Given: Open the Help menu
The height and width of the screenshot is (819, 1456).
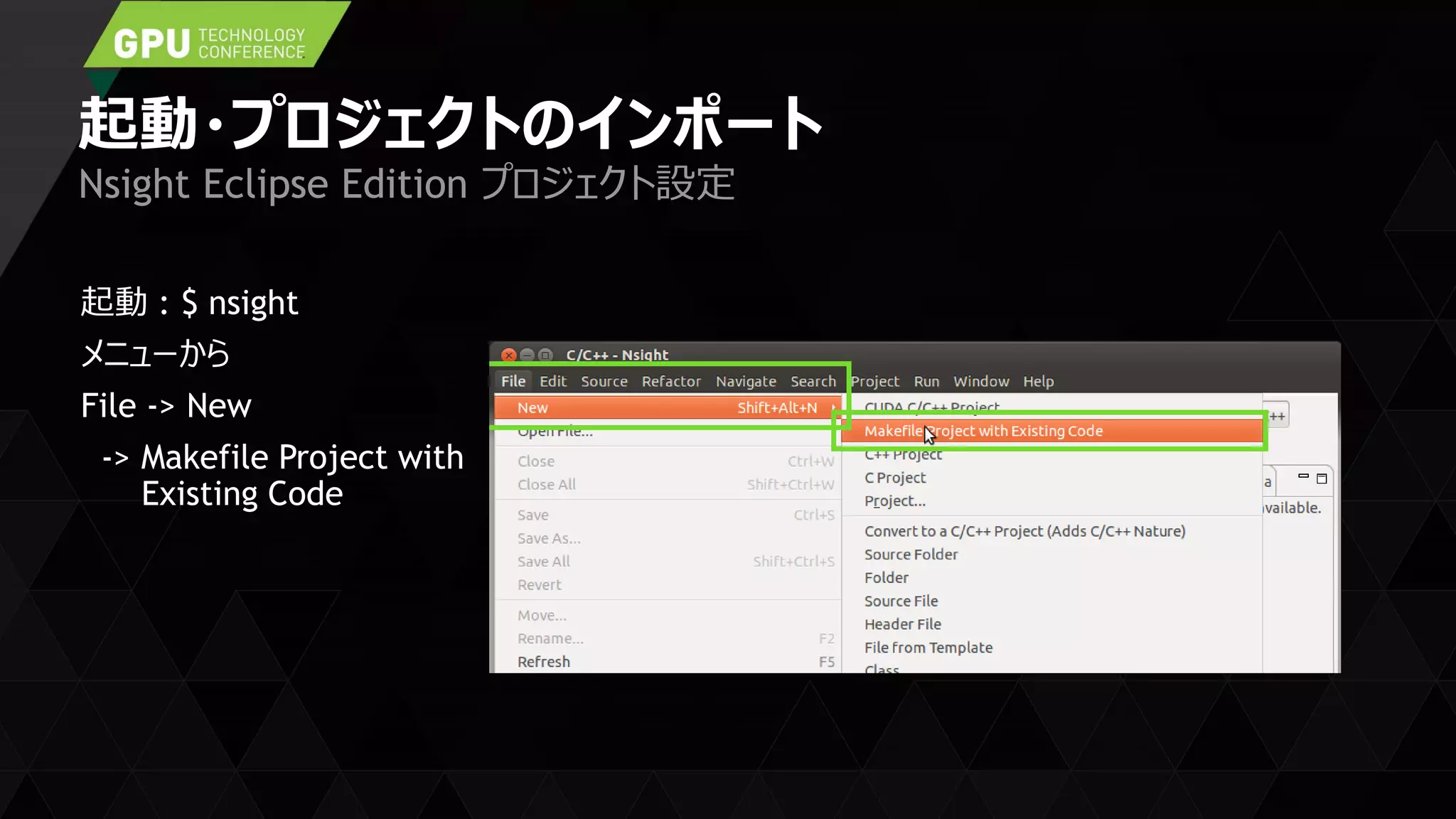Looking at the screenshot, I should pyautogui.click(x=1039, y=381).
